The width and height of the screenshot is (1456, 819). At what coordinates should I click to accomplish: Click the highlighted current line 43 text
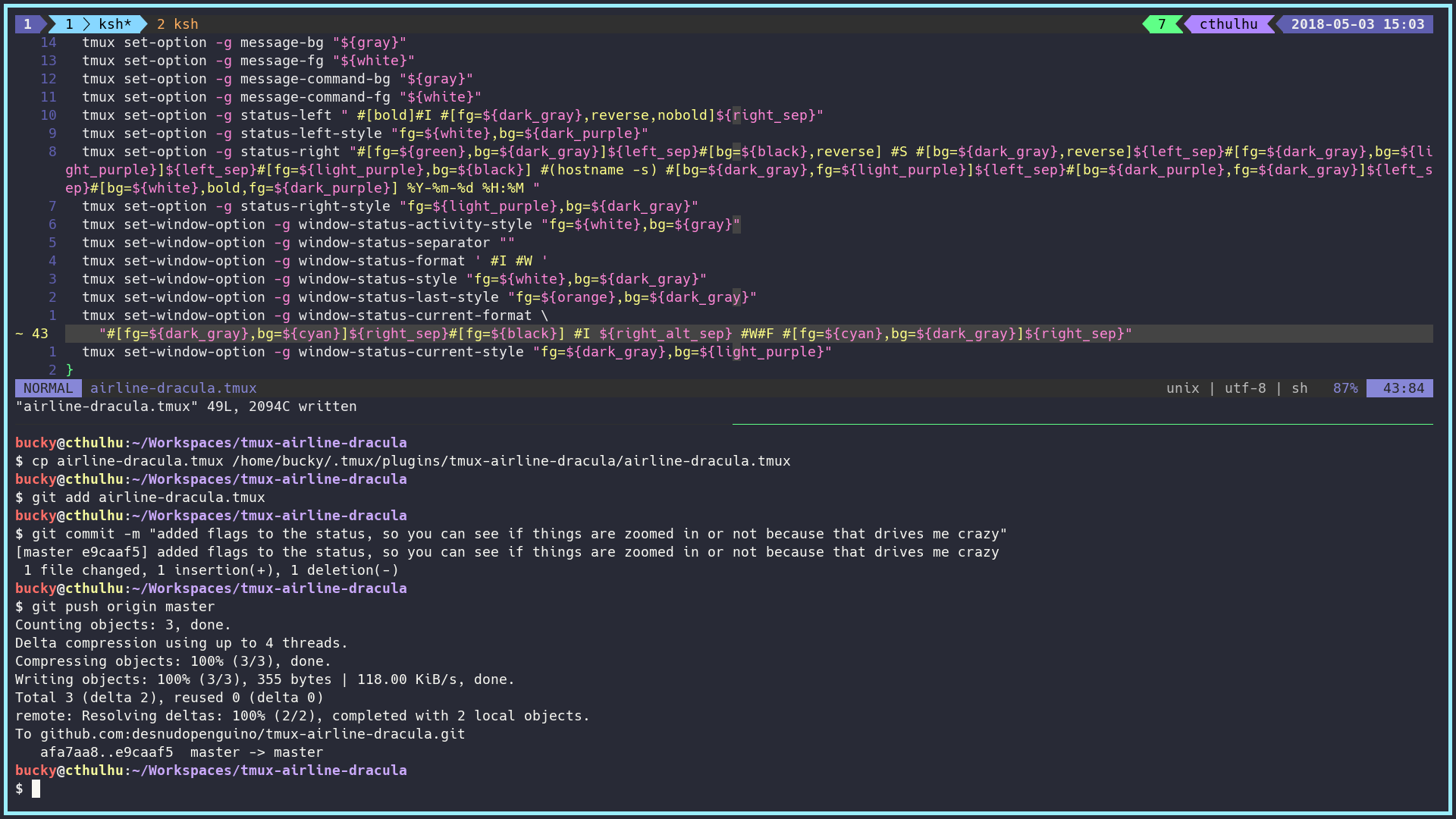click(x=614, y=334)
